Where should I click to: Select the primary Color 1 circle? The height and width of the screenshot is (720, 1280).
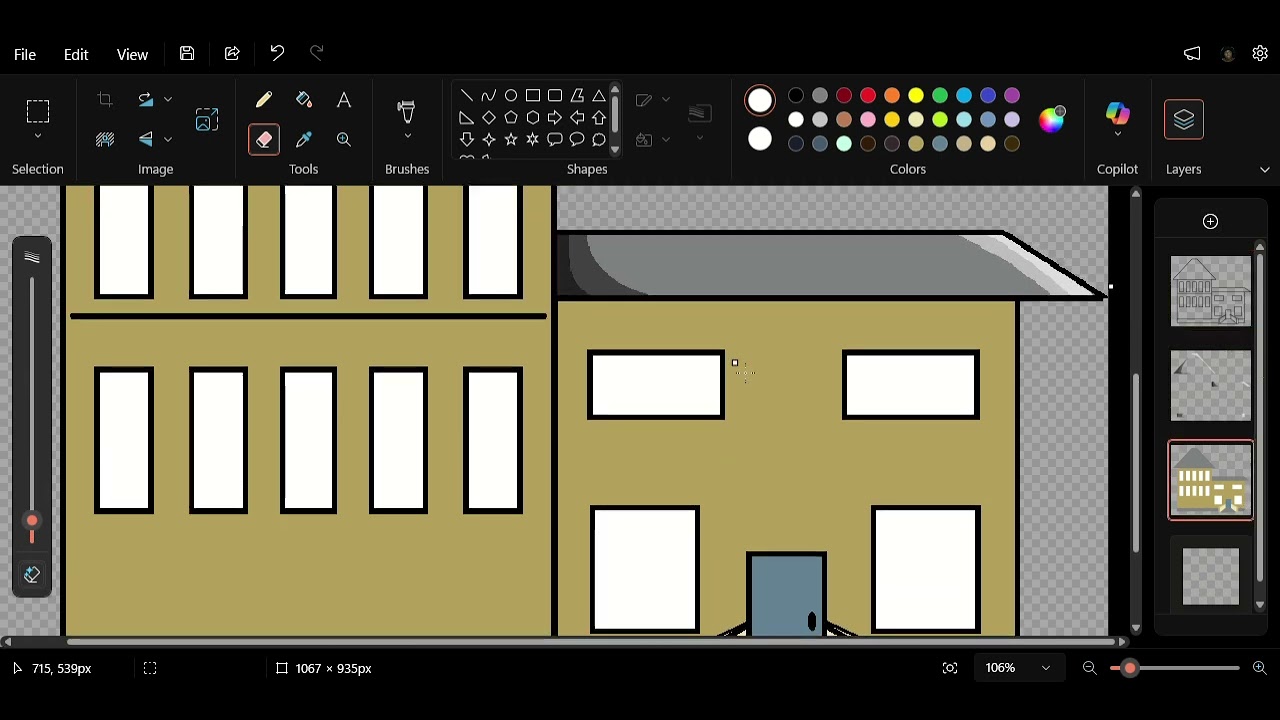point(760,101)
